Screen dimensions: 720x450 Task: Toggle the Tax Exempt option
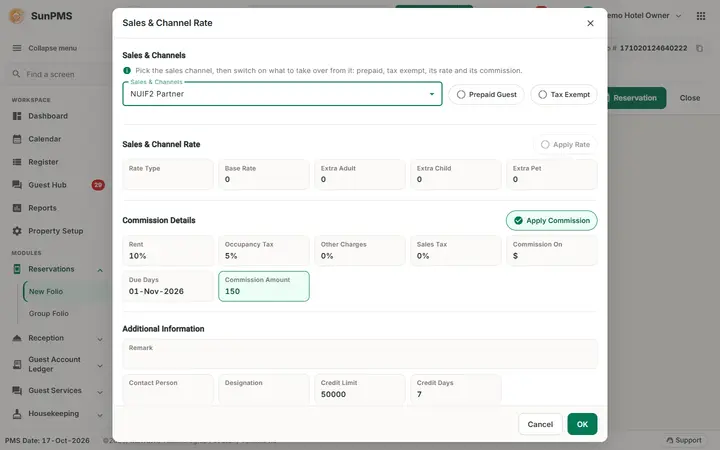564,95
